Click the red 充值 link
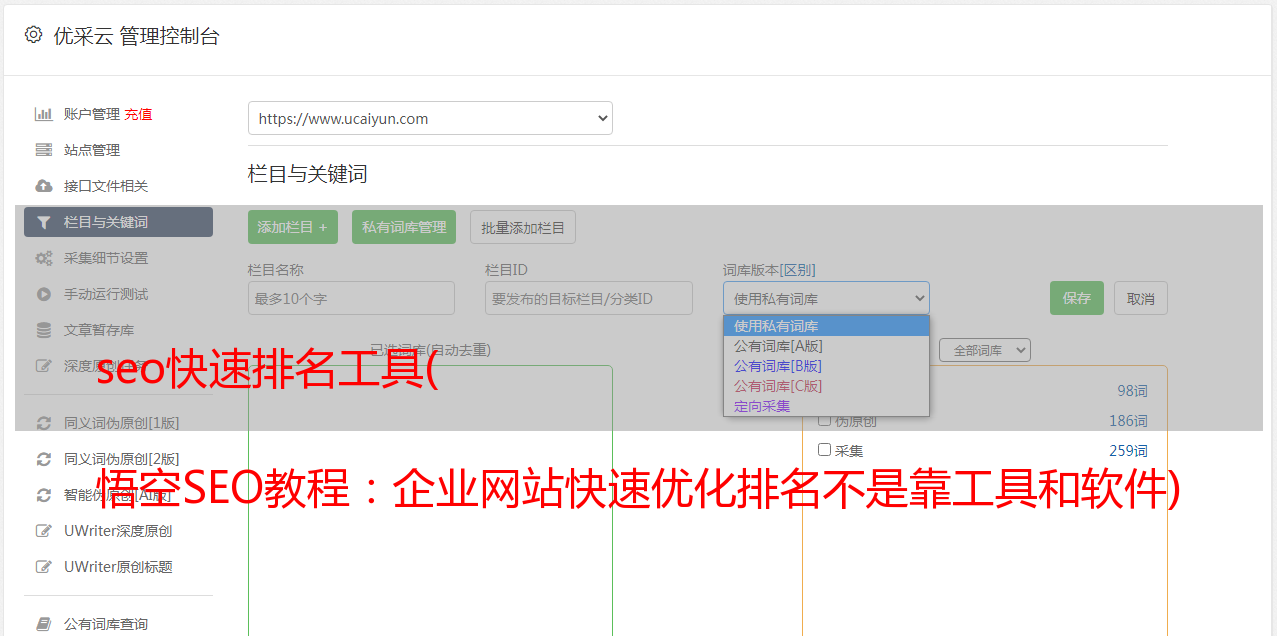Image resolution: width=1277 pixels, height=636 pixels. (138, 114)
